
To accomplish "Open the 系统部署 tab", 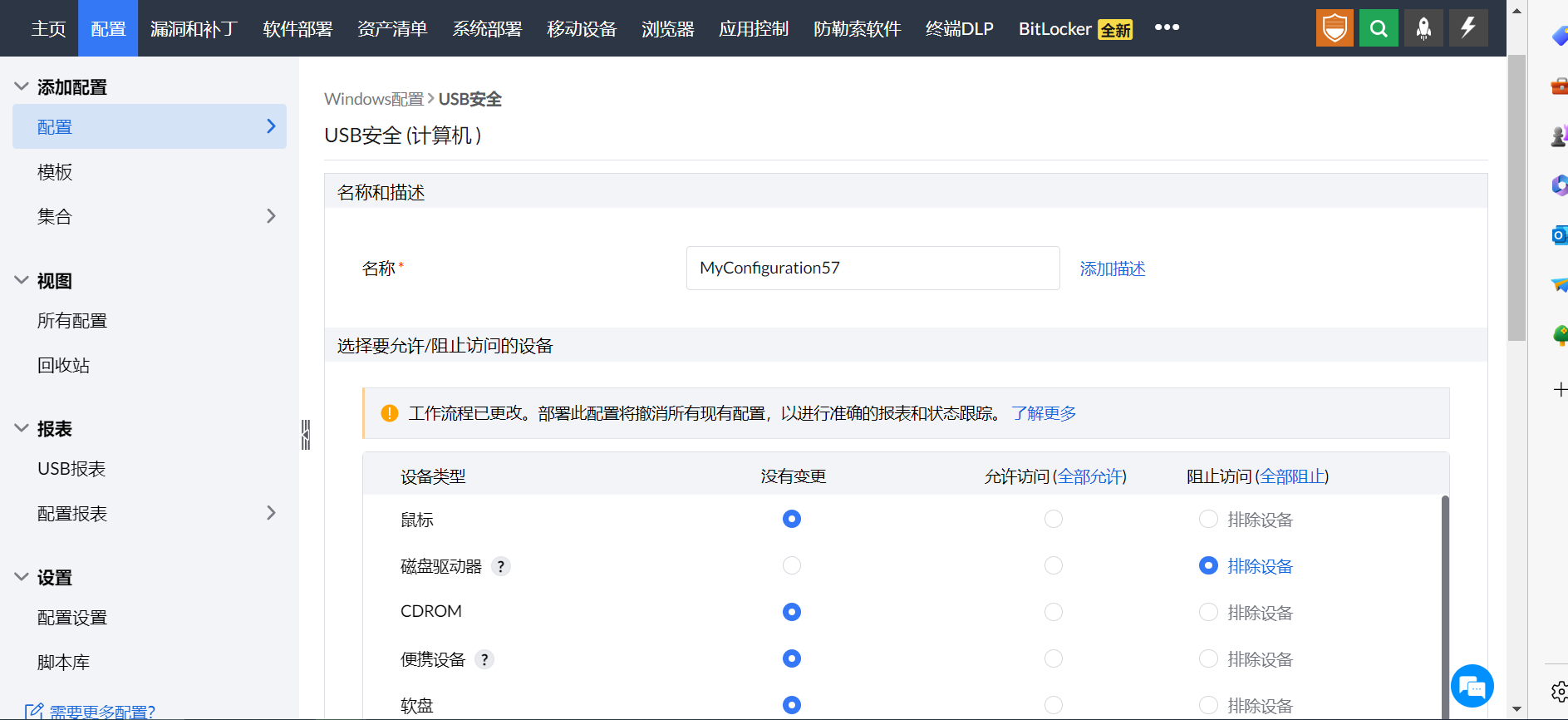I will [487, 28].
